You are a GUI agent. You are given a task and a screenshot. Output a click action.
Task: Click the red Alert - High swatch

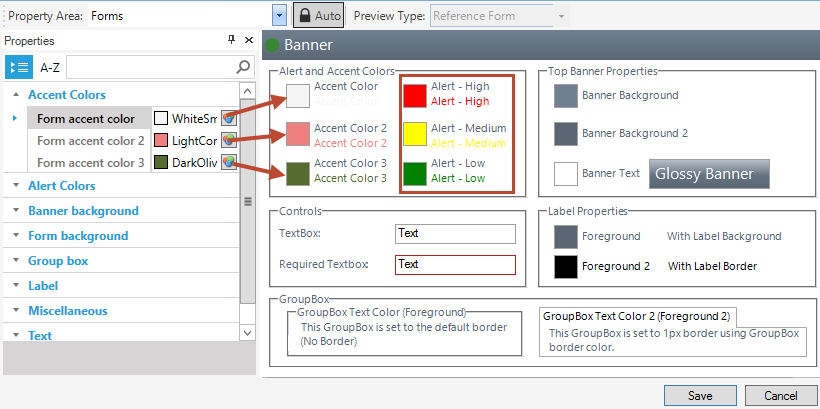coord(415,96)
